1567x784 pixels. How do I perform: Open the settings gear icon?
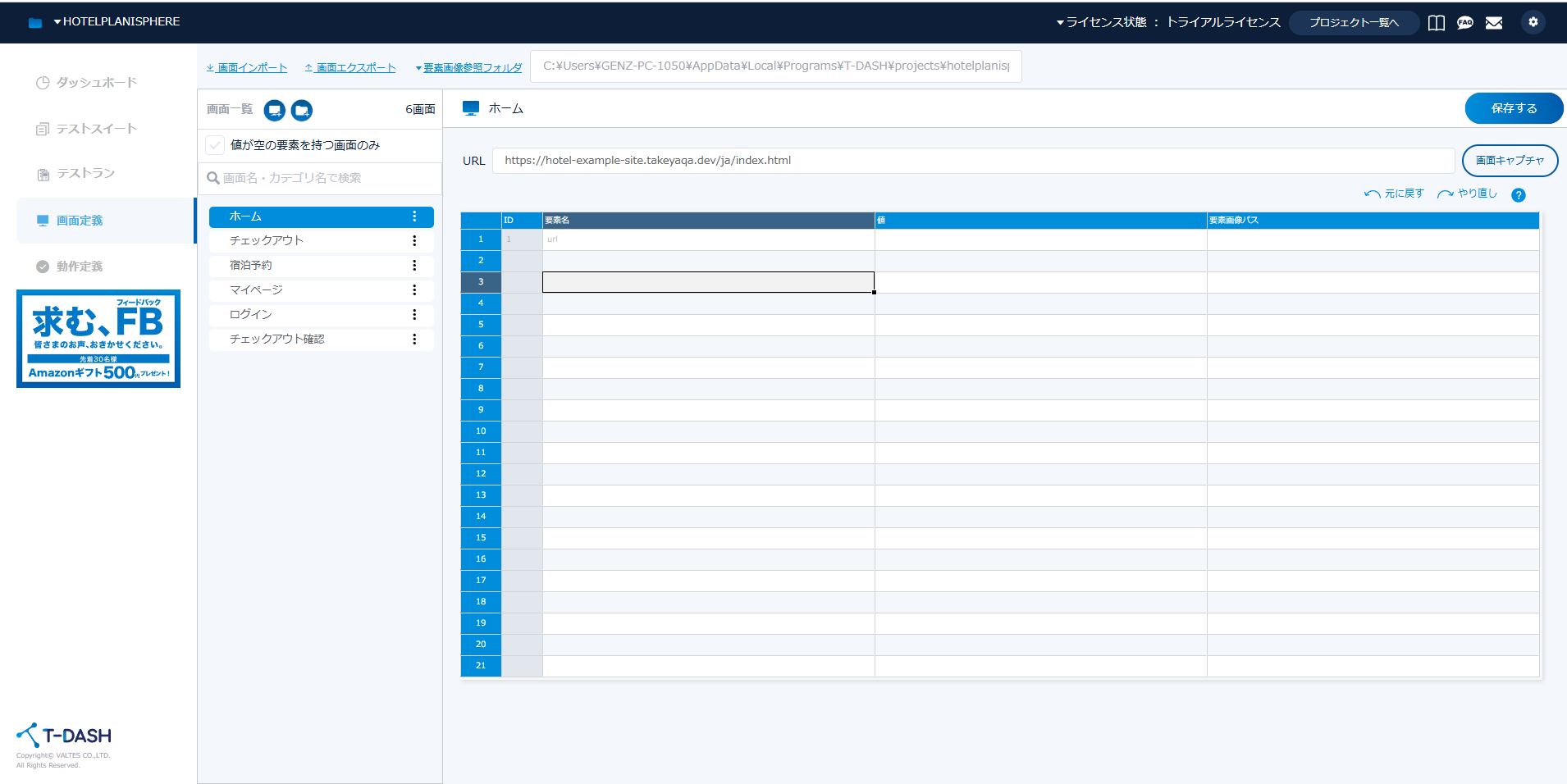coord(1533,22)
